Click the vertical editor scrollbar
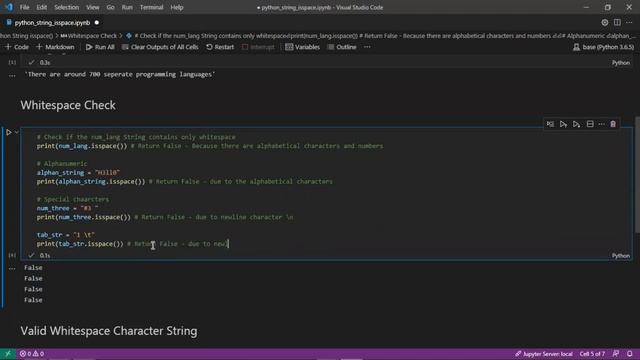 [x=637, y=176]
